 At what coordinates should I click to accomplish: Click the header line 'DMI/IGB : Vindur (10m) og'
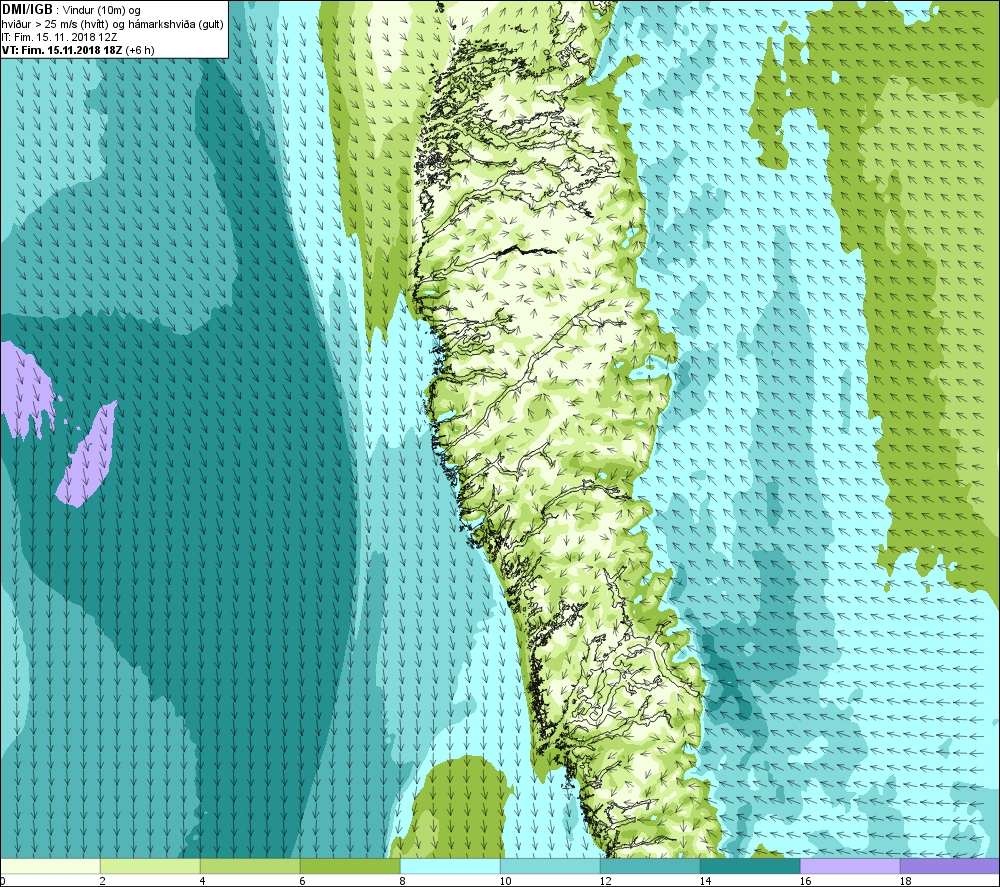pos(71,10)
